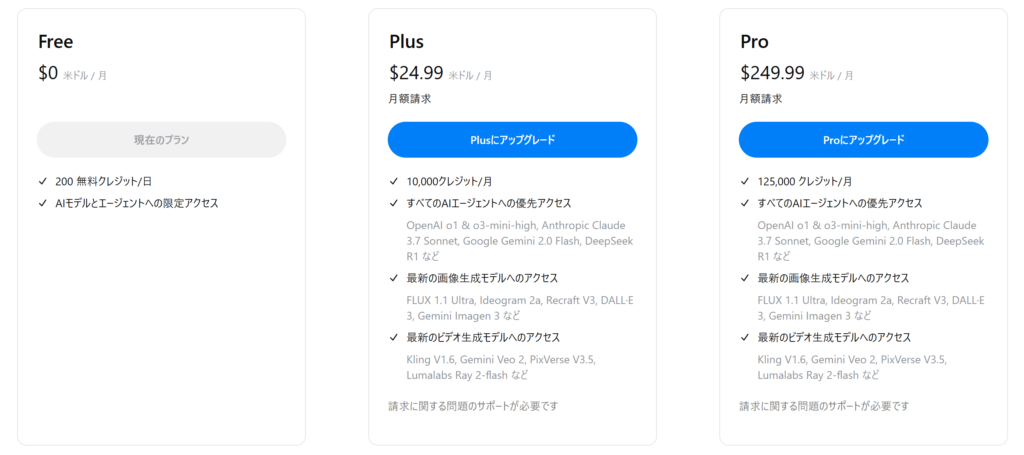Open billing support link in Plus card
The image size is (1024, 455).
click(x=473, y=406)
